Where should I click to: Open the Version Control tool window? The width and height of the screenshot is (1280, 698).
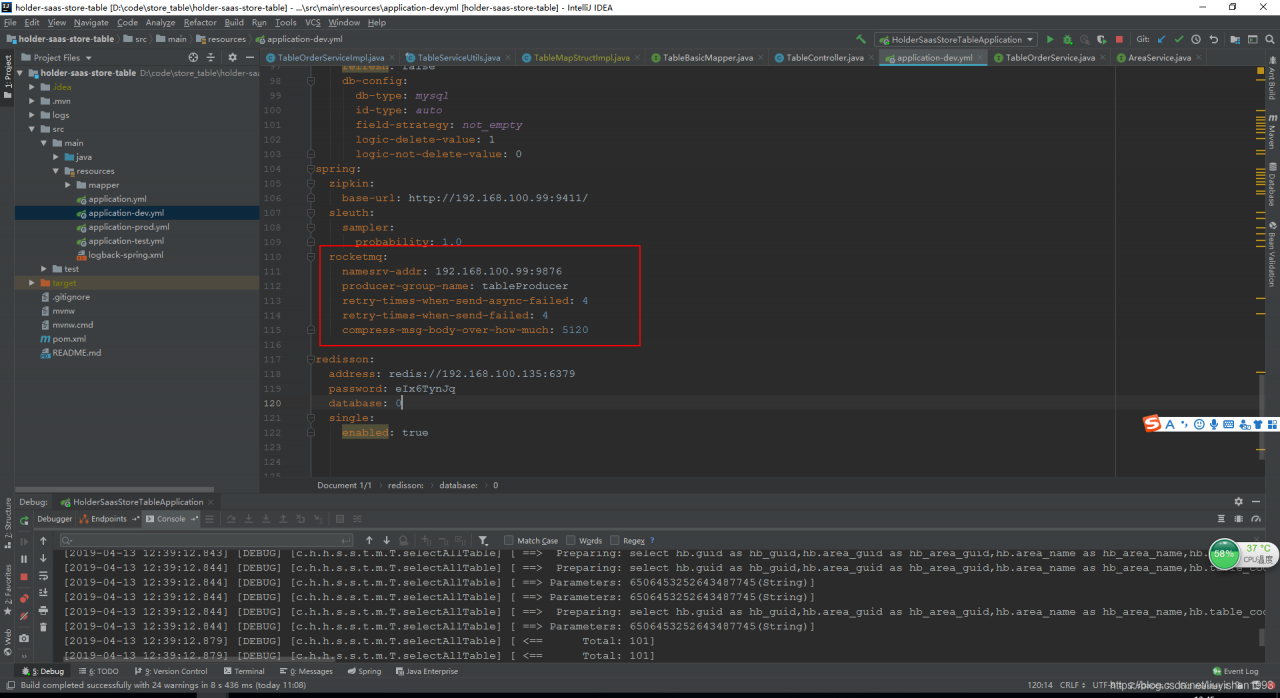coord(170,671)
